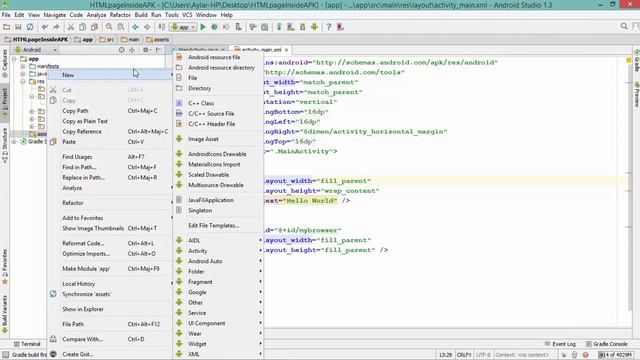Click the Find magnifier toolbar icon

[109, 27]
